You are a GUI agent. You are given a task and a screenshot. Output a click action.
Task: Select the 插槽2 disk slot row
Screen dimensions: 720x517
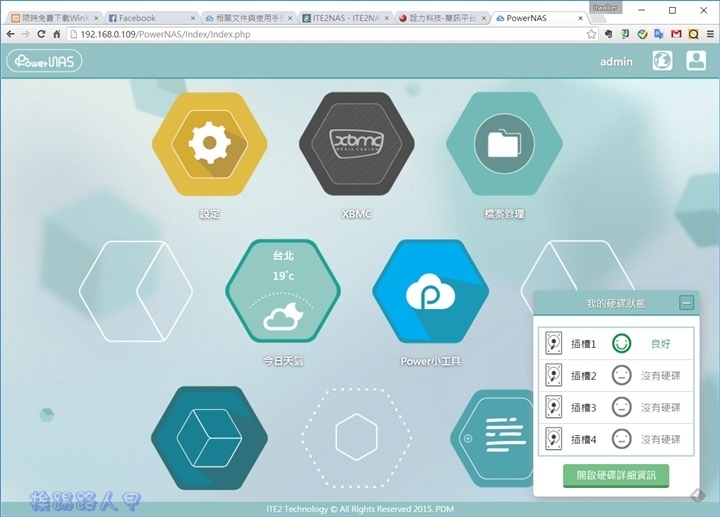(x=615, y=376)
